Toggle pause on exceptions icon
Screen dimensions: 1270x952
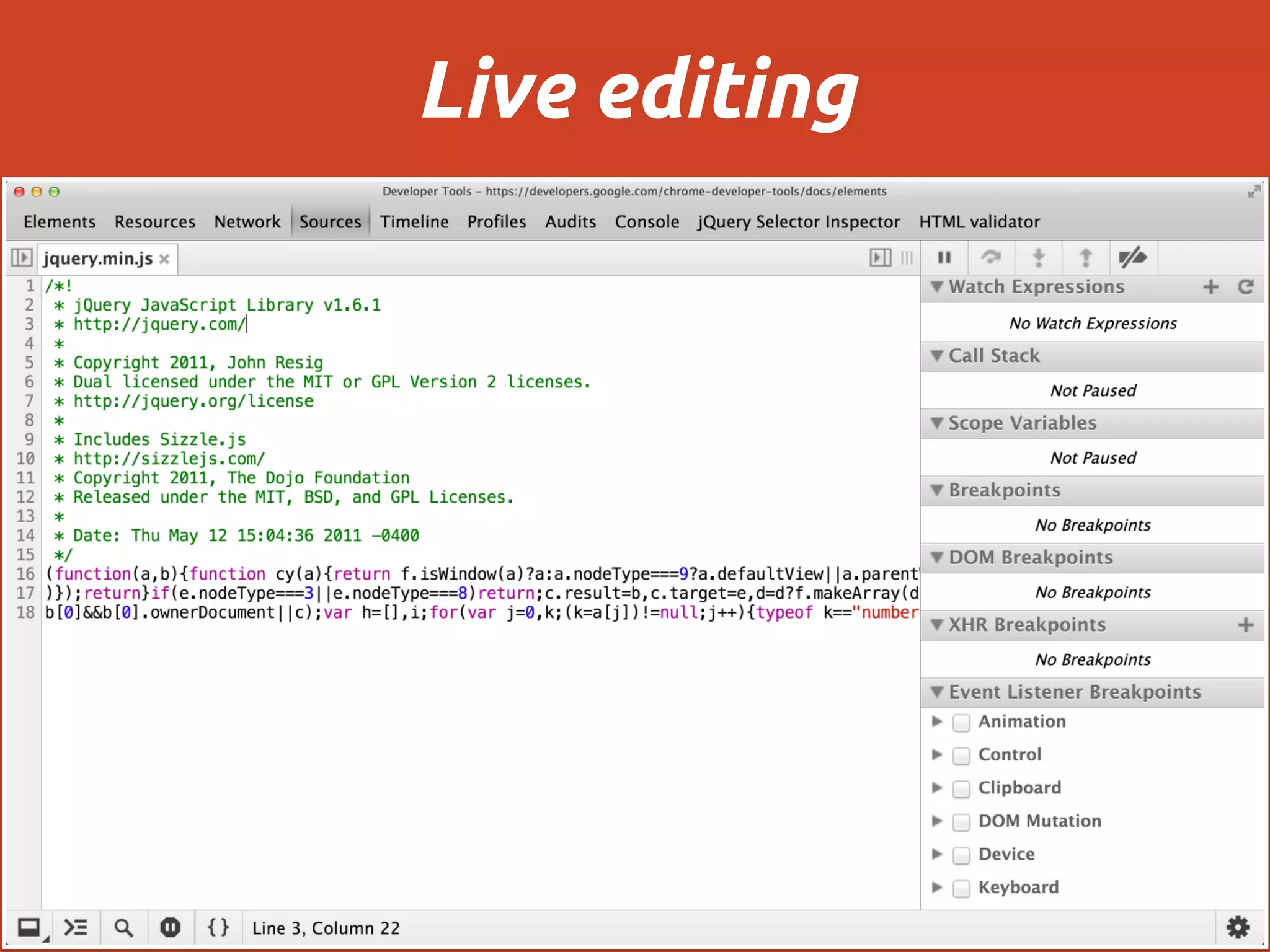[x=171, y=927]
